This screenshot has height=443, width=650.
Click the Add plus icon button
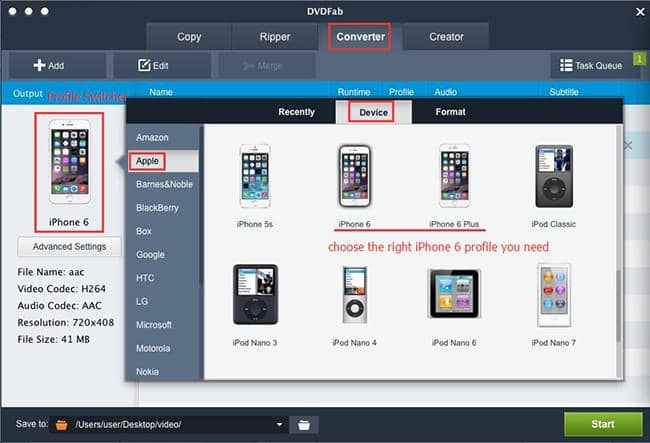tap(57, 65)
